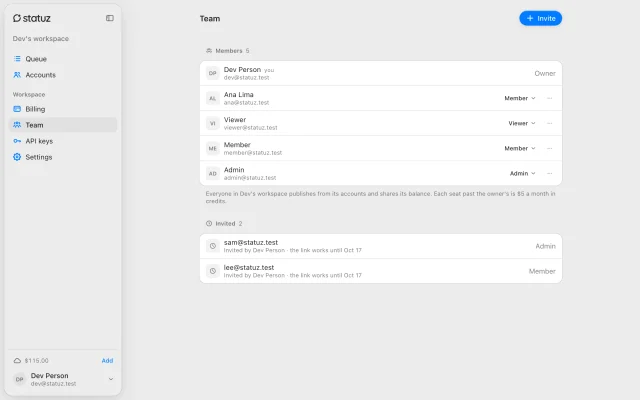Click the viewer@statuz.test email
Image resolution: width=640 pixels, height=400 pixels.
250,128
